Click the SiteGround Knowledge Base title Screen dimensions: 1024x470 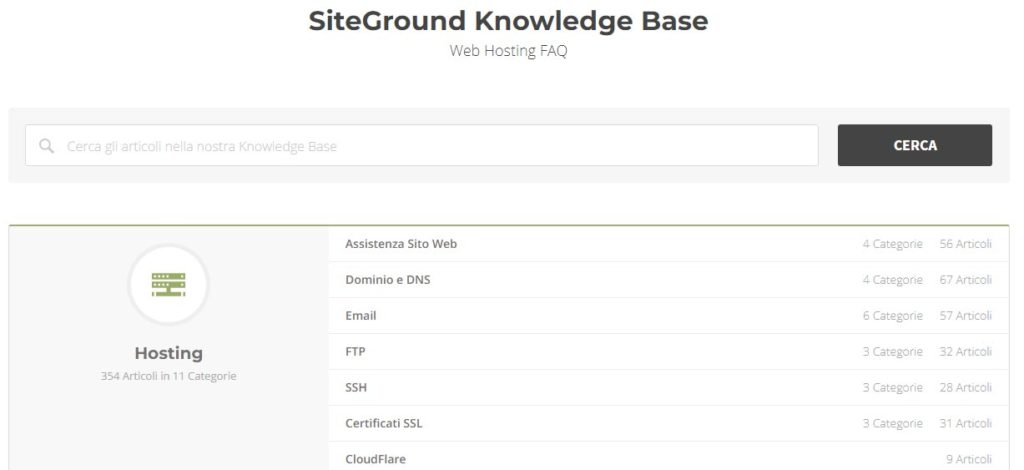pyautogui.click(x=508, y=22)
